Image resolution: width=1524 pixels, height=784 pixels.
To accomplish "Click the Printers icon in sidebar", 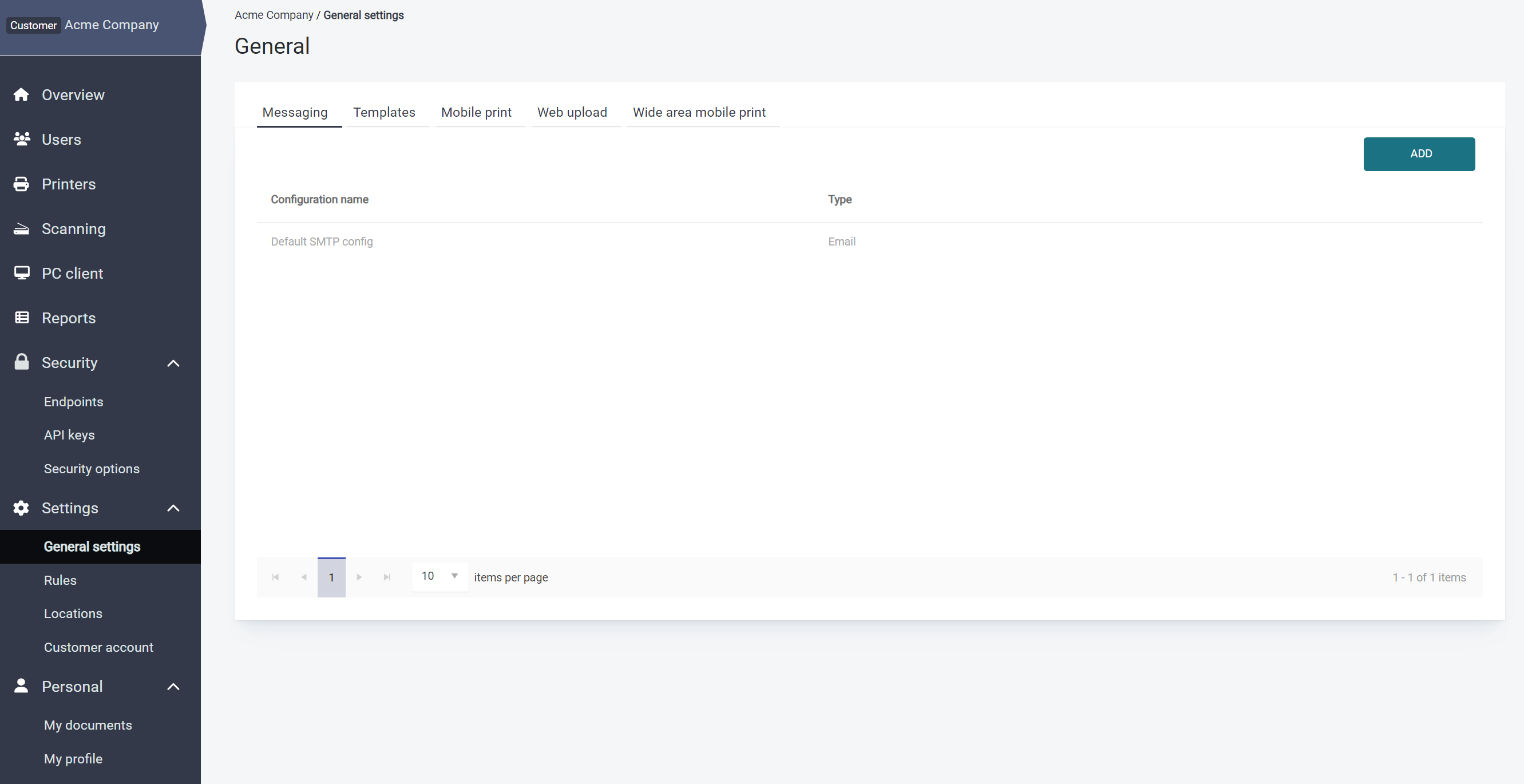I will pyautogui.click(x=21, y=184).
